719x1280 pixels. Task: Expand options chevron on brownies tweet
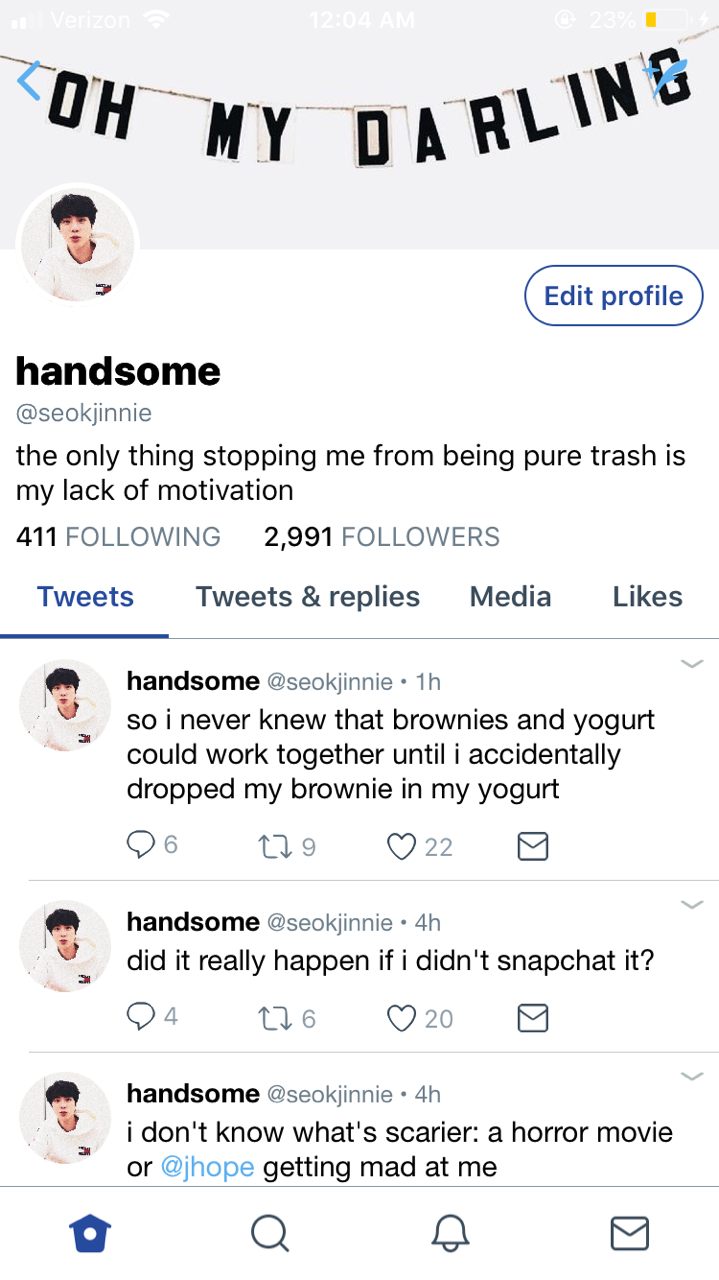point(692,663)
